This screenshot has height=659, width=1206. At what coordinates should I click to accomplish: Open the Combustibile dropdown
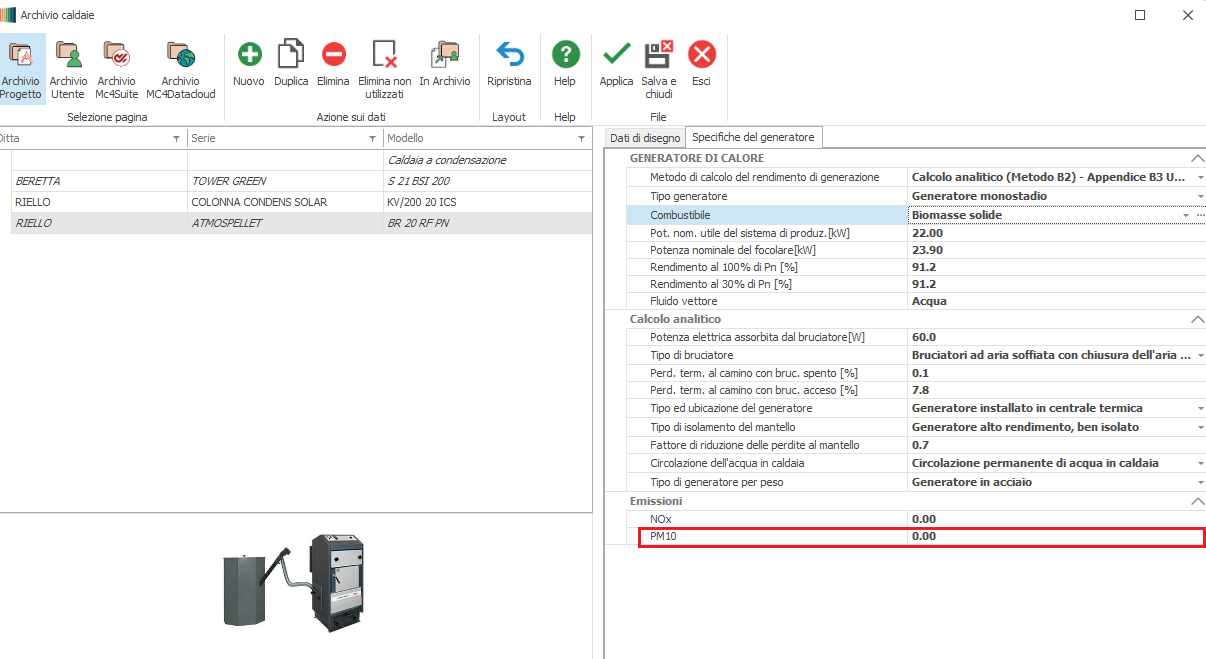[x=1186, y=215]
